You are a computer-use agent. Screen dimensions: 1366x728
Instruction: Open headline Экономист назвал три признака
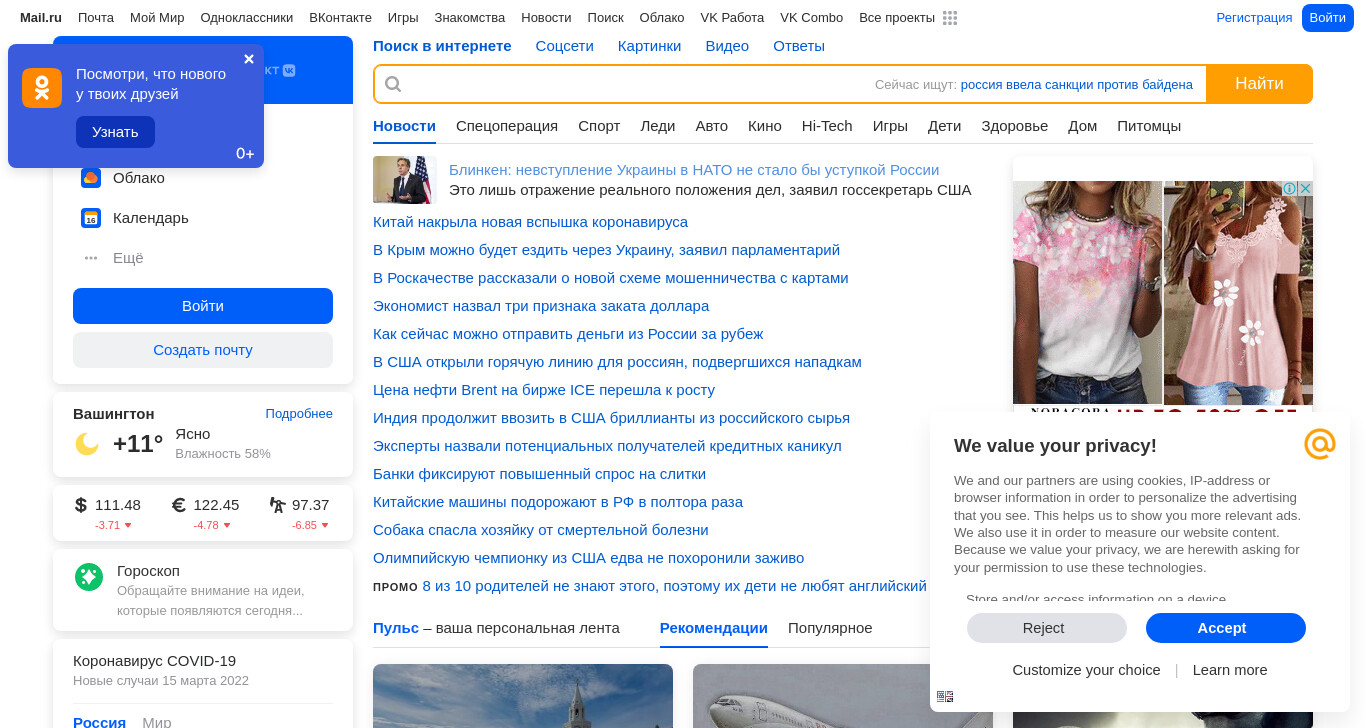coord(541,306)
